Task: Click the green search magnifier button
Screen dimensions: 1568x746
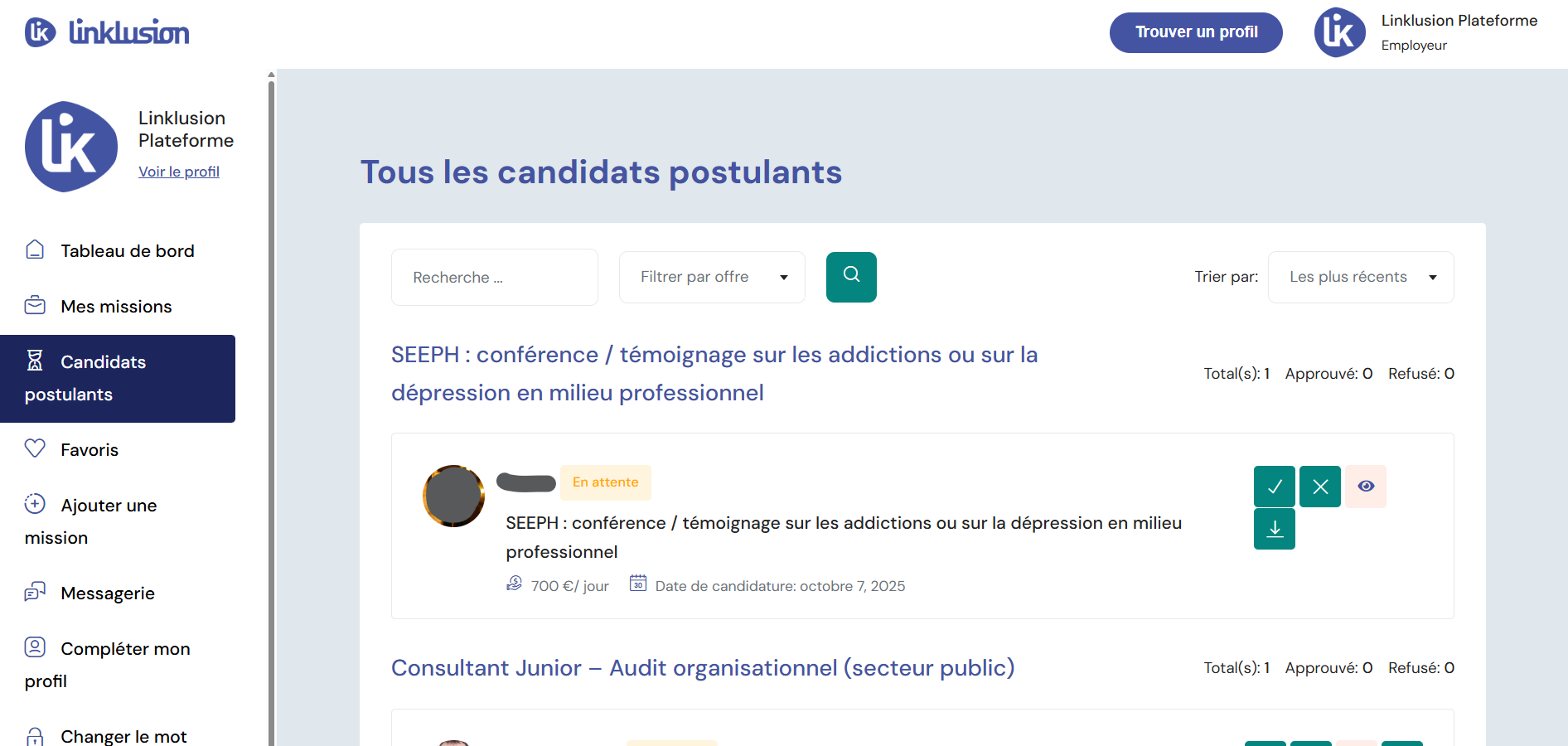Action: (851, 277)
